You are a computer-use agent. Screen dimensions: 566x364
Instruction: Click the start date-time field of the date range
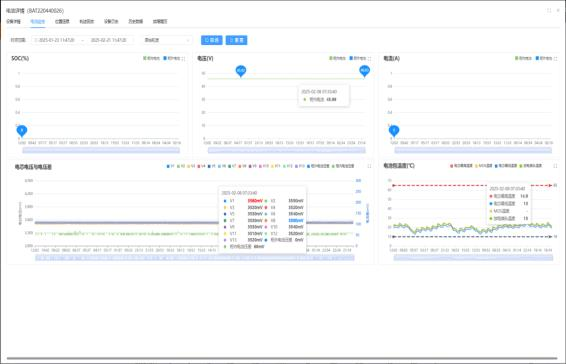click(x=57, y=40)
